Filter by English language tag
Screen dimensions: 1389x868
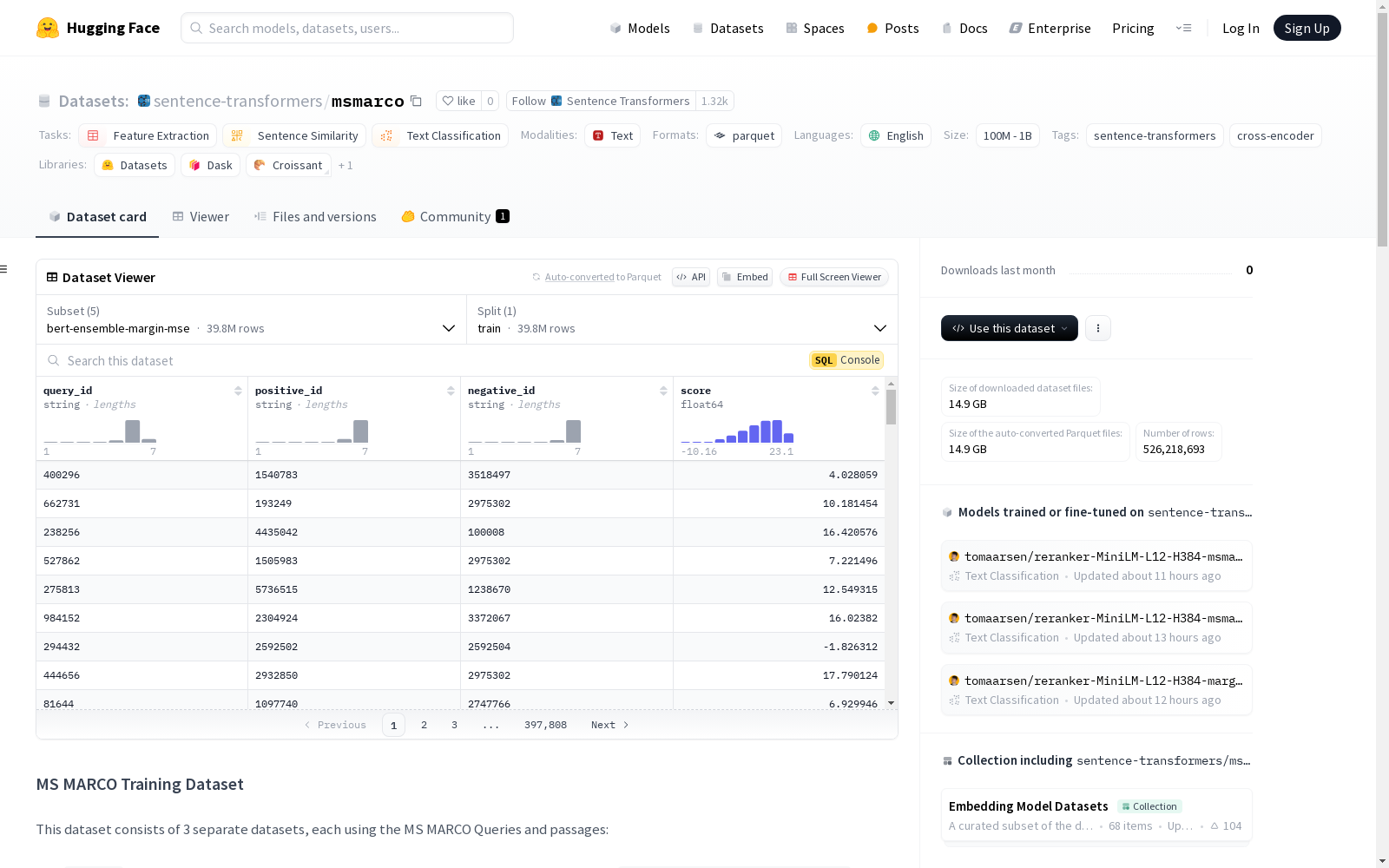(896, 135)
